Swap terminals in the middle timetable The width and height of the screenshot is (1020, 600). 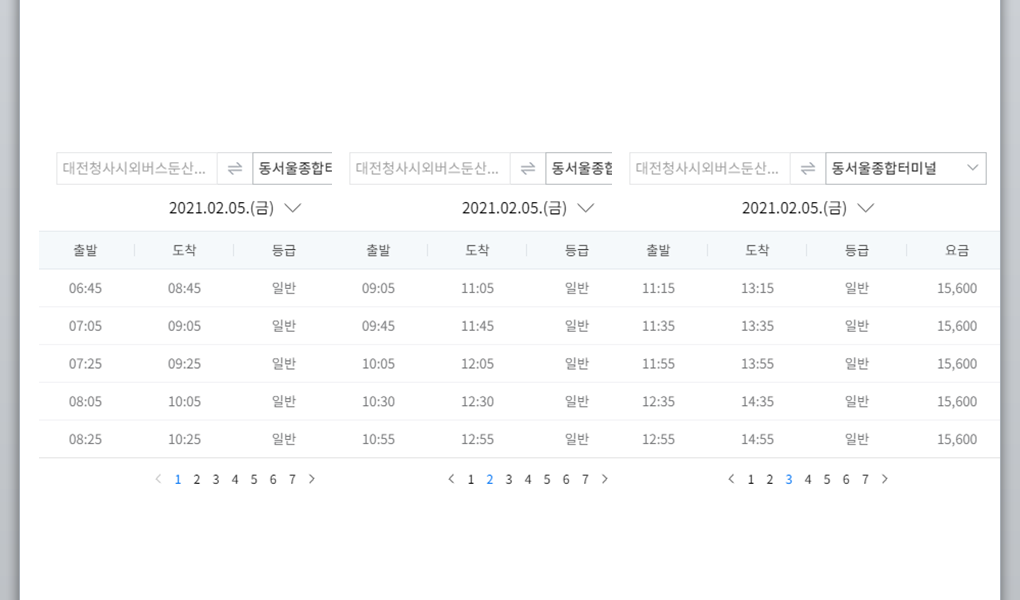click(x=528, y=169)
